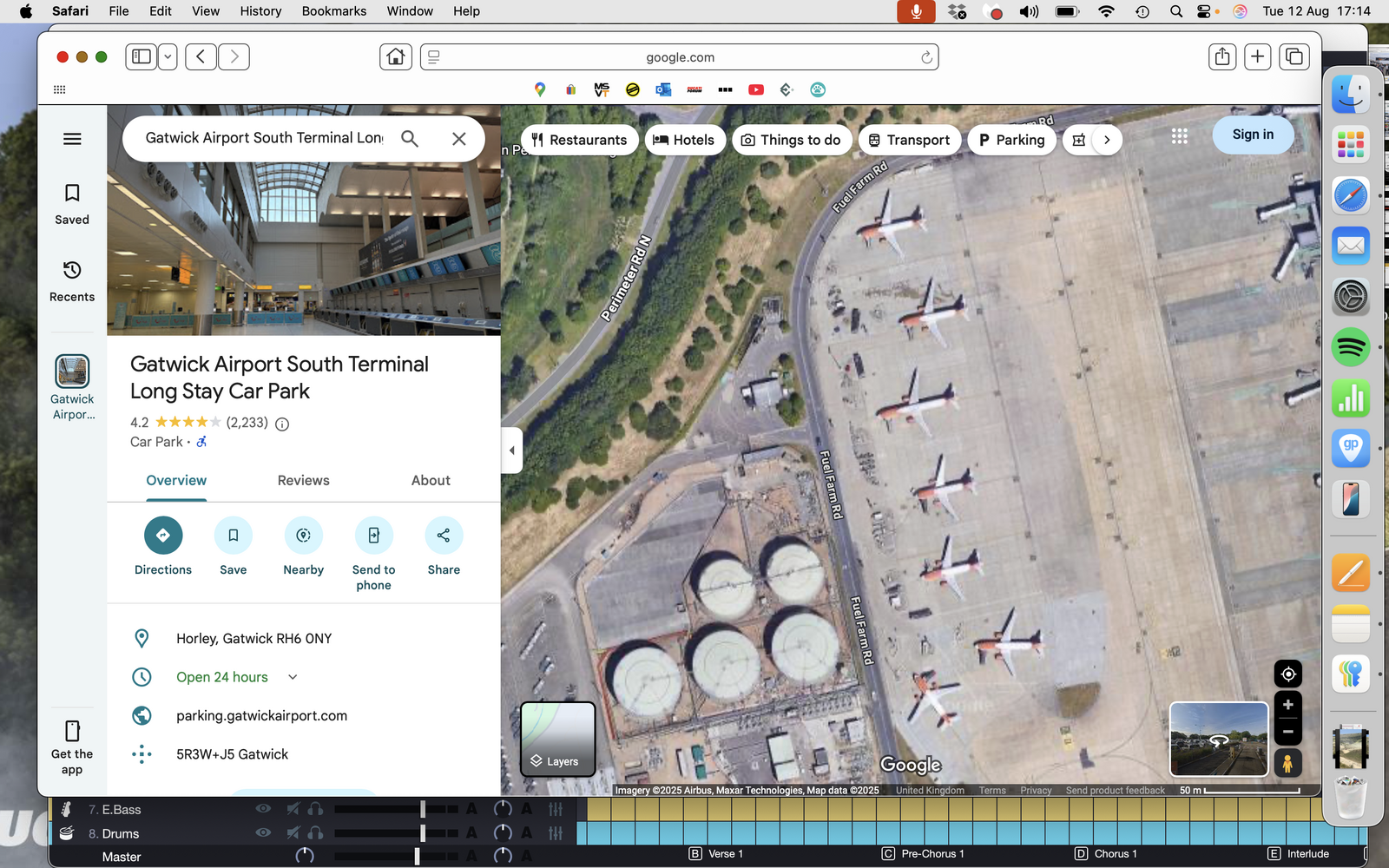Solo the E.Bass track with headphones icon
The height and width of the screenshot is (868, 1389).
tap(315, 808)
